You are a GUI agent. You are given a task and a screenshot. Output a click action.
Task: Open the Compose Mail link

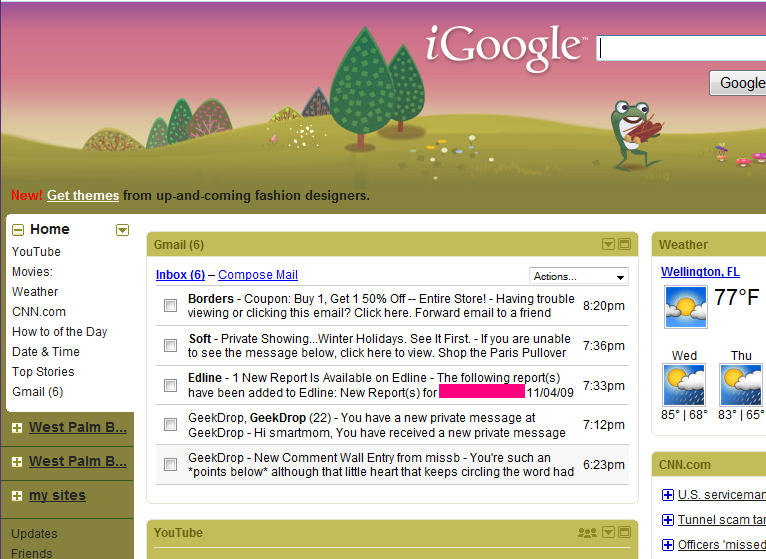pyautogui.click(x=258, y=275)
